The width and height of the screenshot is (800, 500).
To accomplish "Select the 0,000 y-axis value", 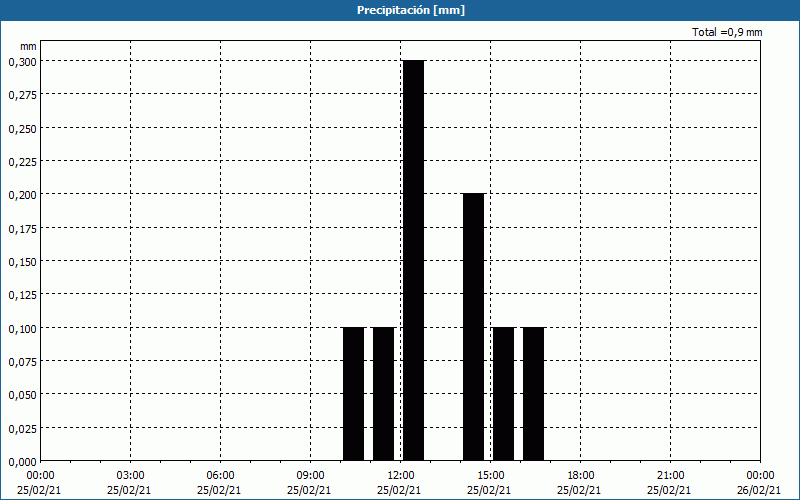I will 22,462.
